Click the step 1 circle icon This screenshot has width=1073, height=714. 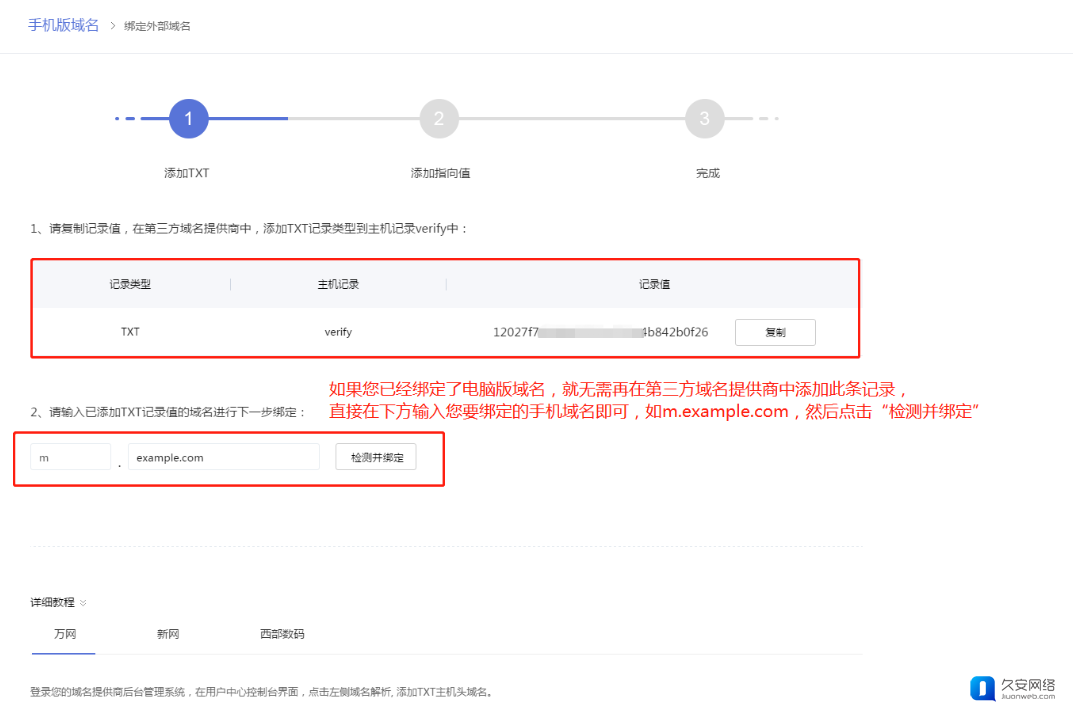pos(188,119)
